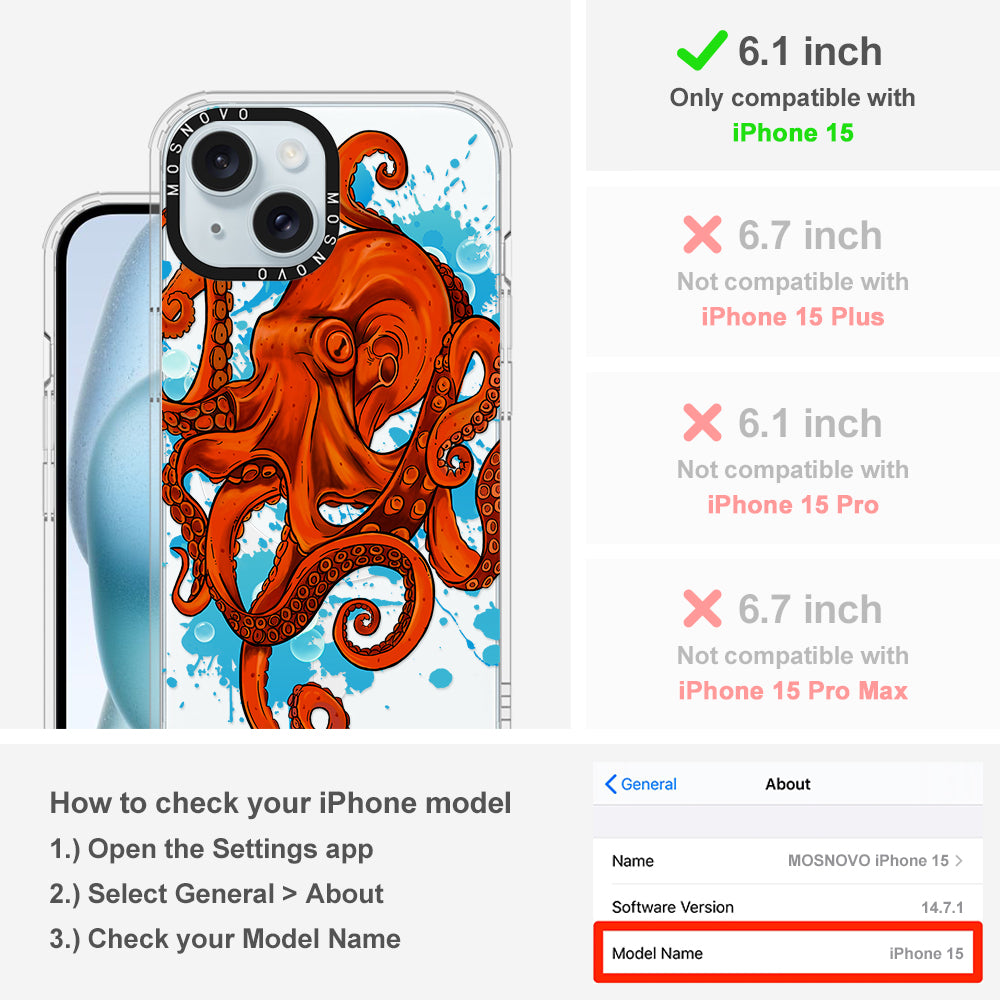Select the Model Name row
The image size is (1000, 1000).
pyautogui.click(x=788, y=953)
